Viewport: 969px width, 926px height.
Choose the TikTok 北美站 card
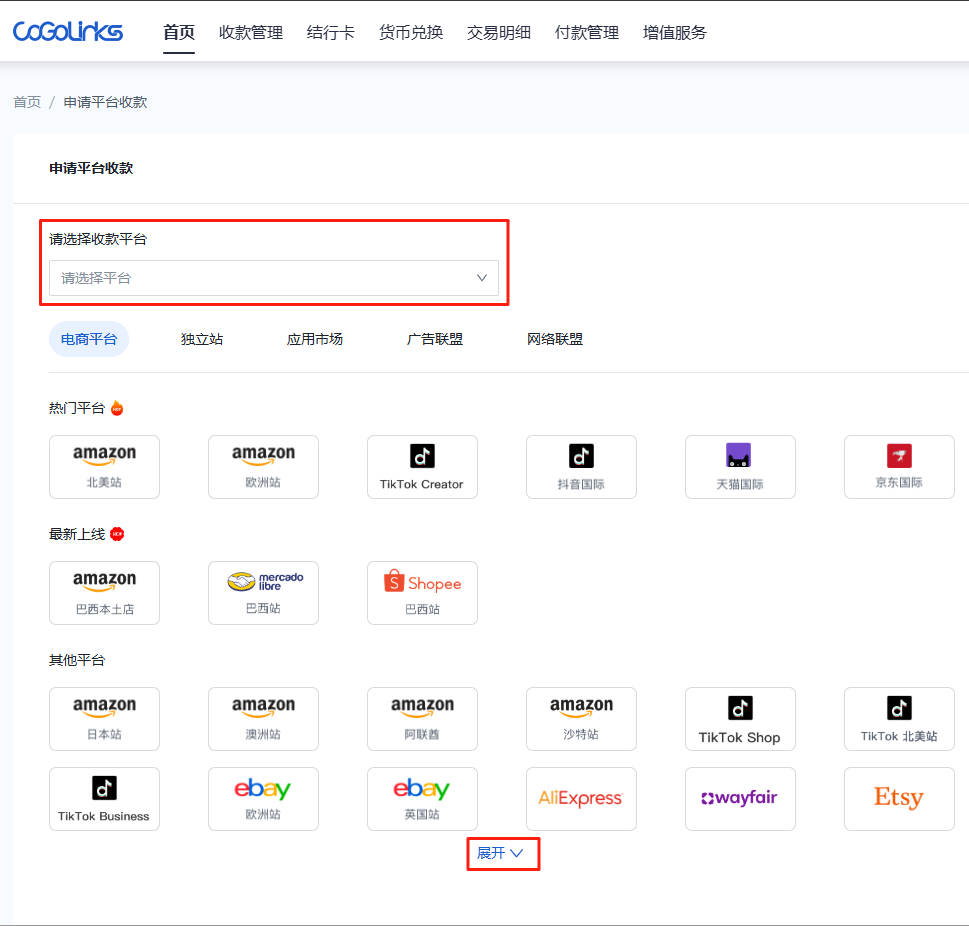pos(899,719)
